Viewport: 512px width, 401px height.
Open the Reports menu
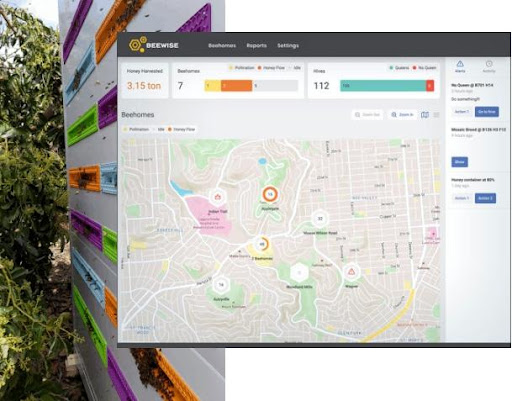256,45
